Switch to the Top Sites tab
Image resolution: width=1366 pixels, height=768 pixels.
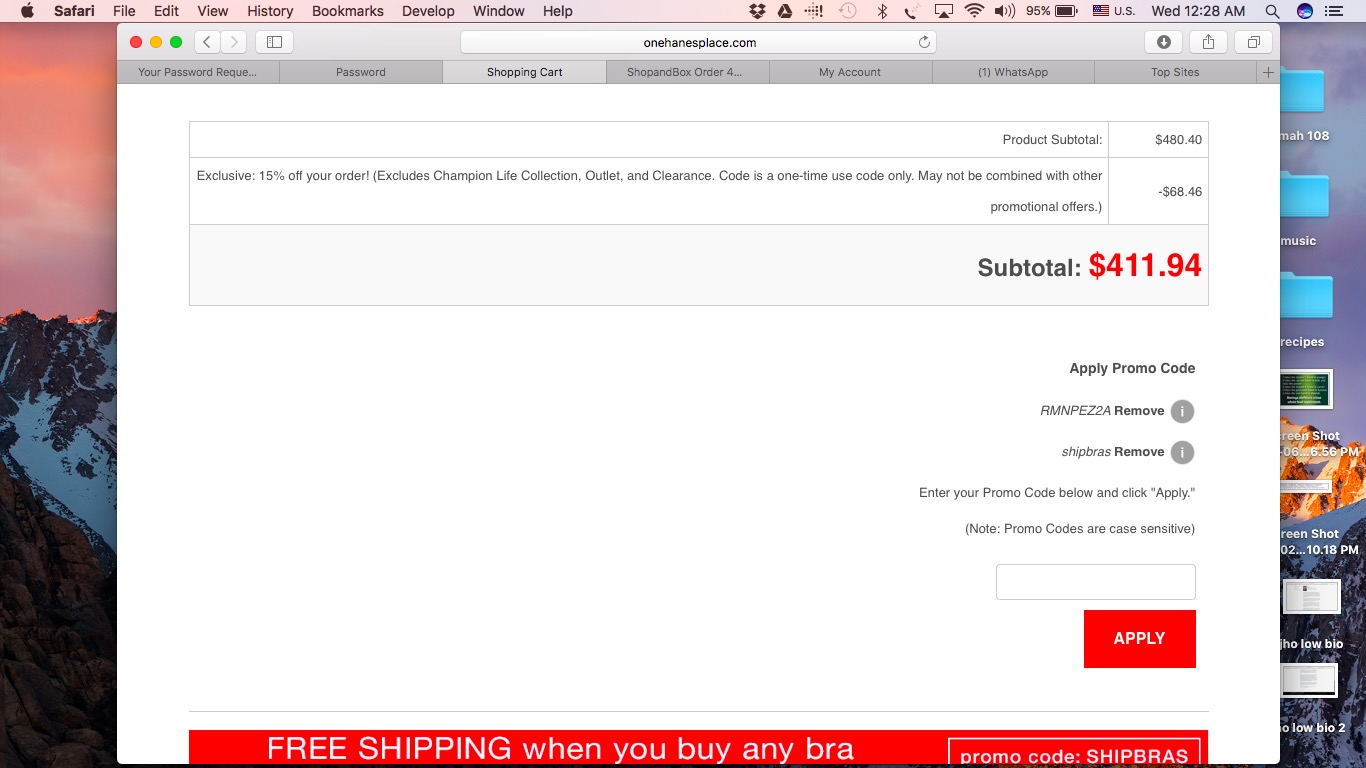pyautogui.click(x=1175, y=72)
